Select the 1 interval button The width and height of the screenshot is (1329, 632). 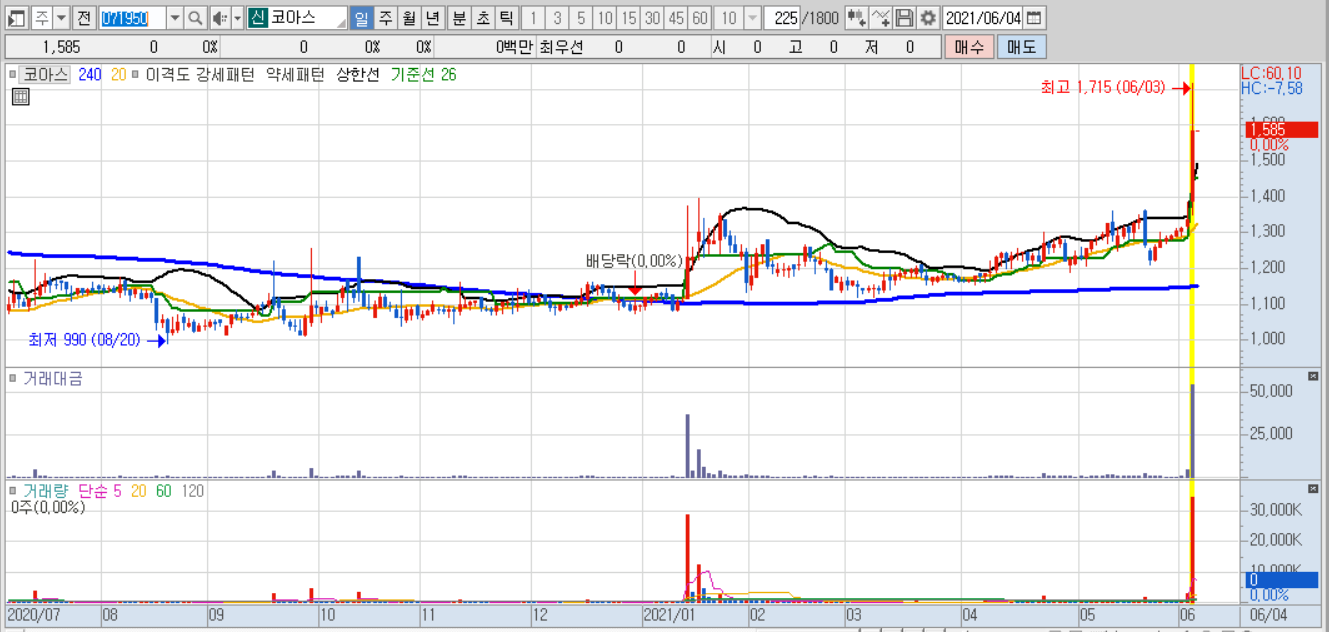533,18
